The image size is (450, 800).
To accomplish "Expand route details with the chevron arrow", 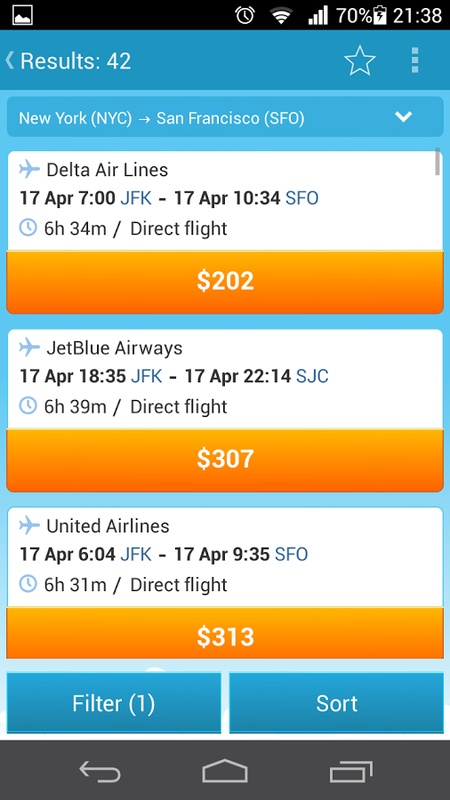I will pos(403,117).
